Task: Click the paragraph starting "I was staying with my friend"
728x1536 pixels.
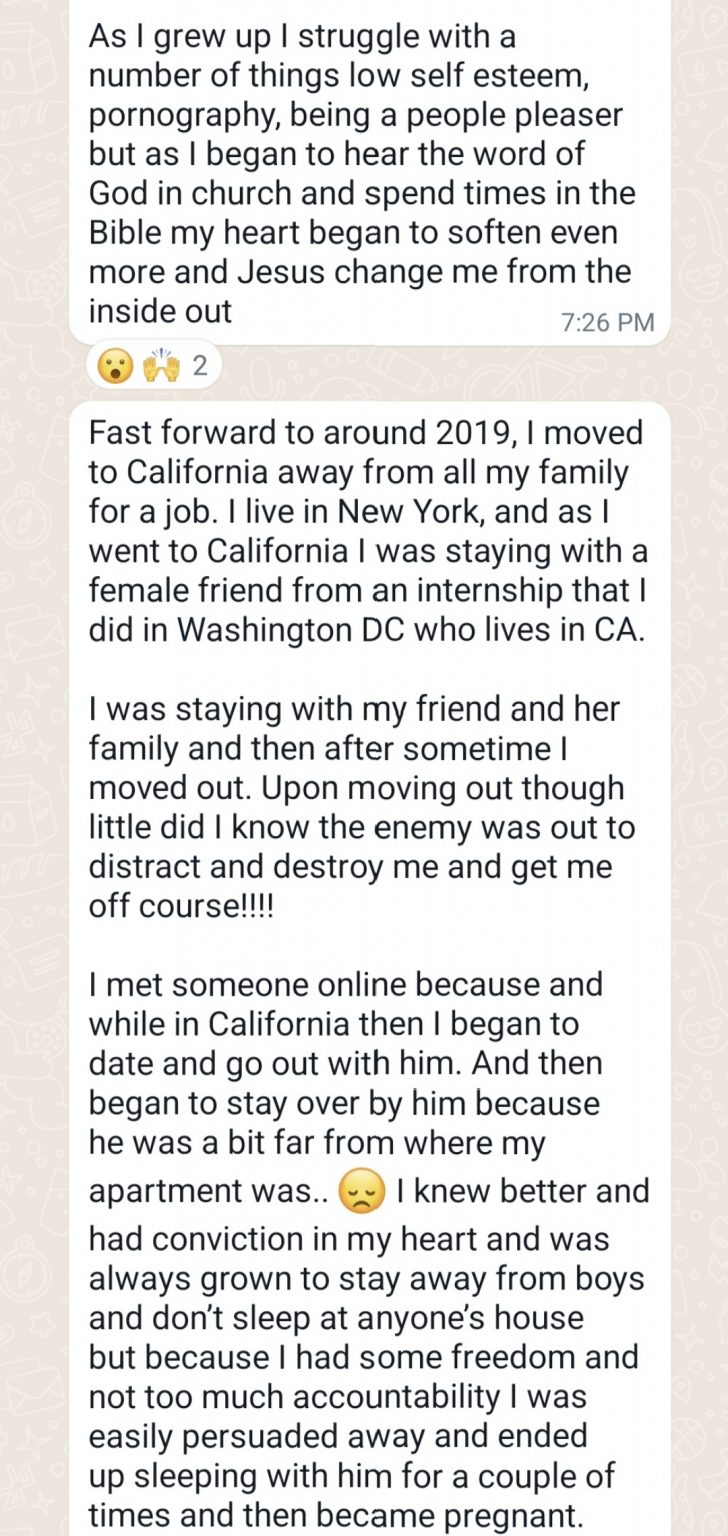Action: 362,786
